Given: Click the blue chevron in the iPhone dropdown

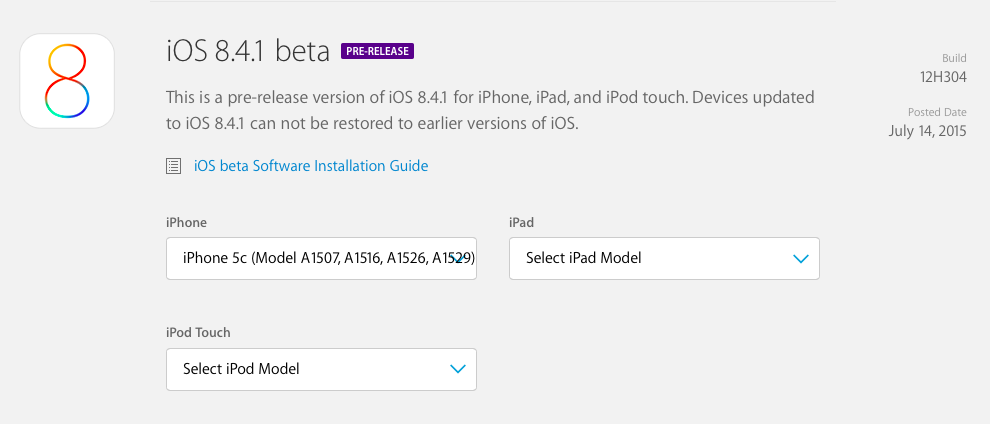Looking at the screenshot, I should coord(458,258).
